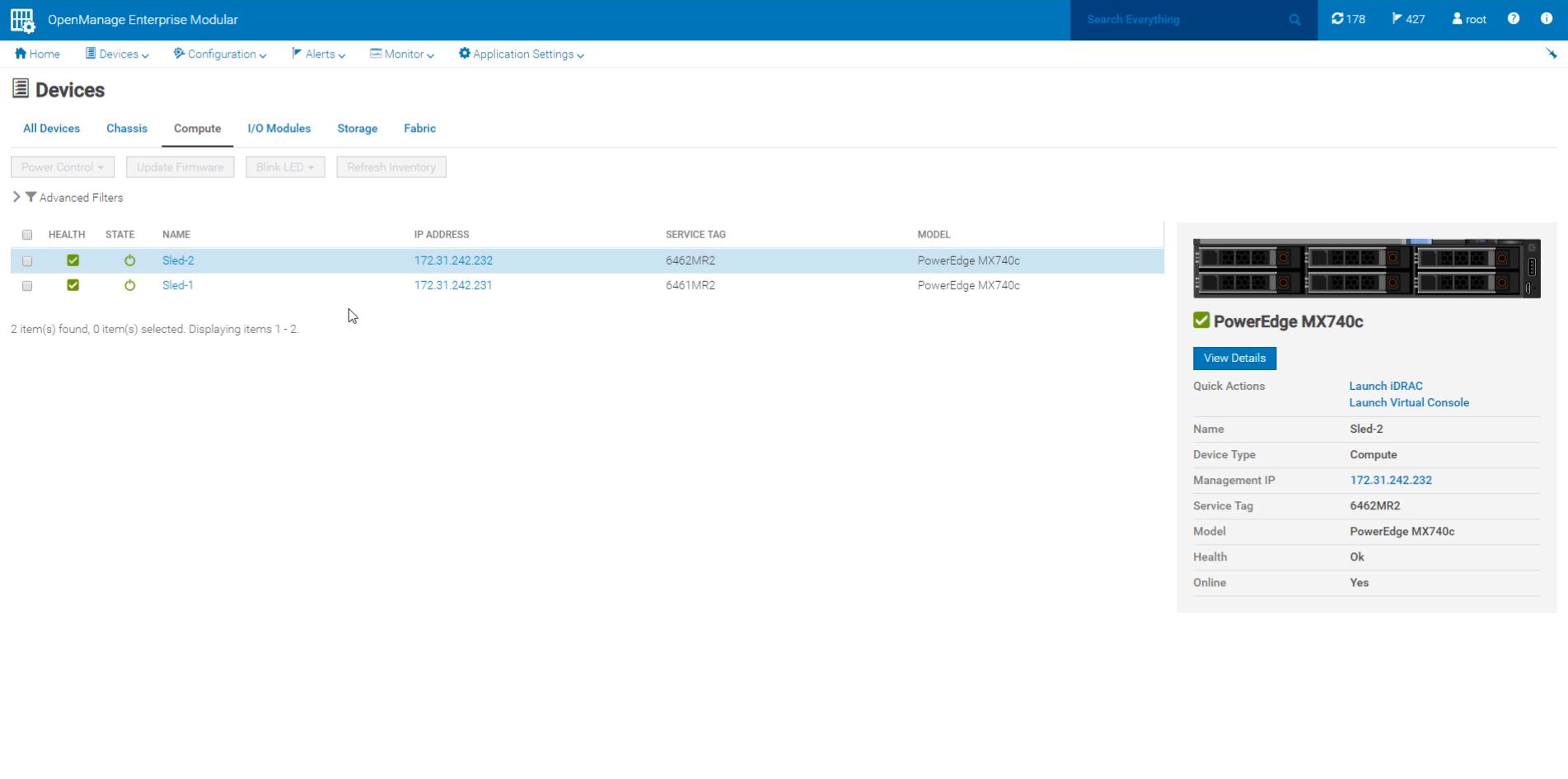Check the Sled-2 row checkbox

click(27, 261)
